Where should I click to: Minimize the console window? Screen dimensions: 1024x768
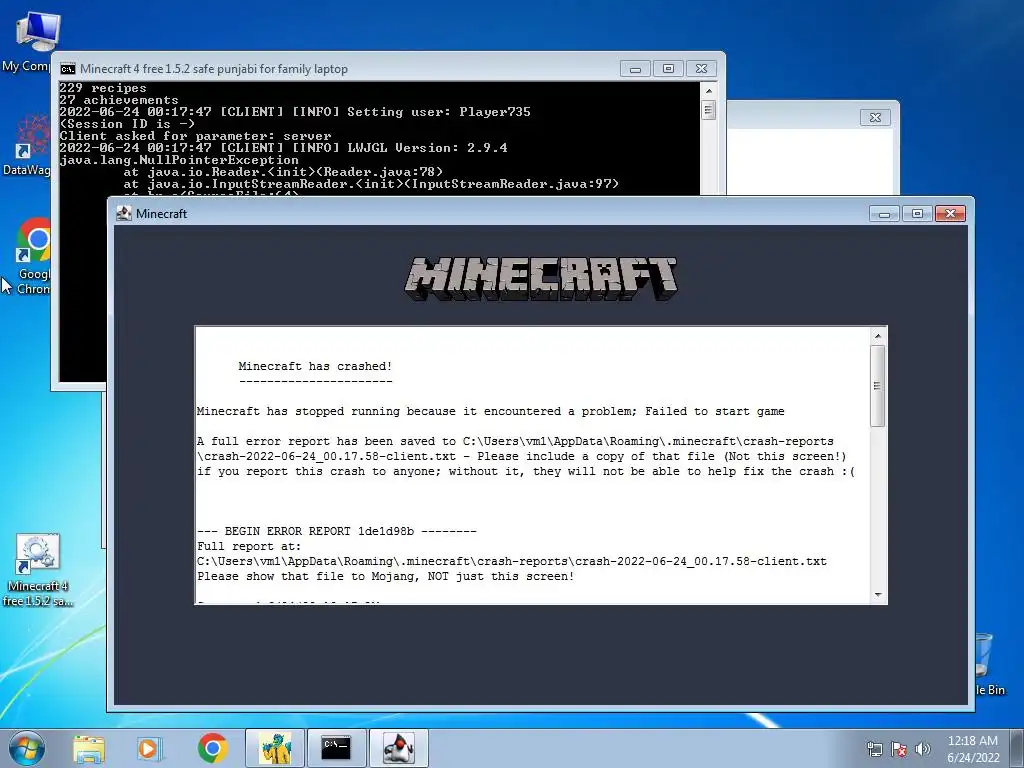[x=635, y=69]
